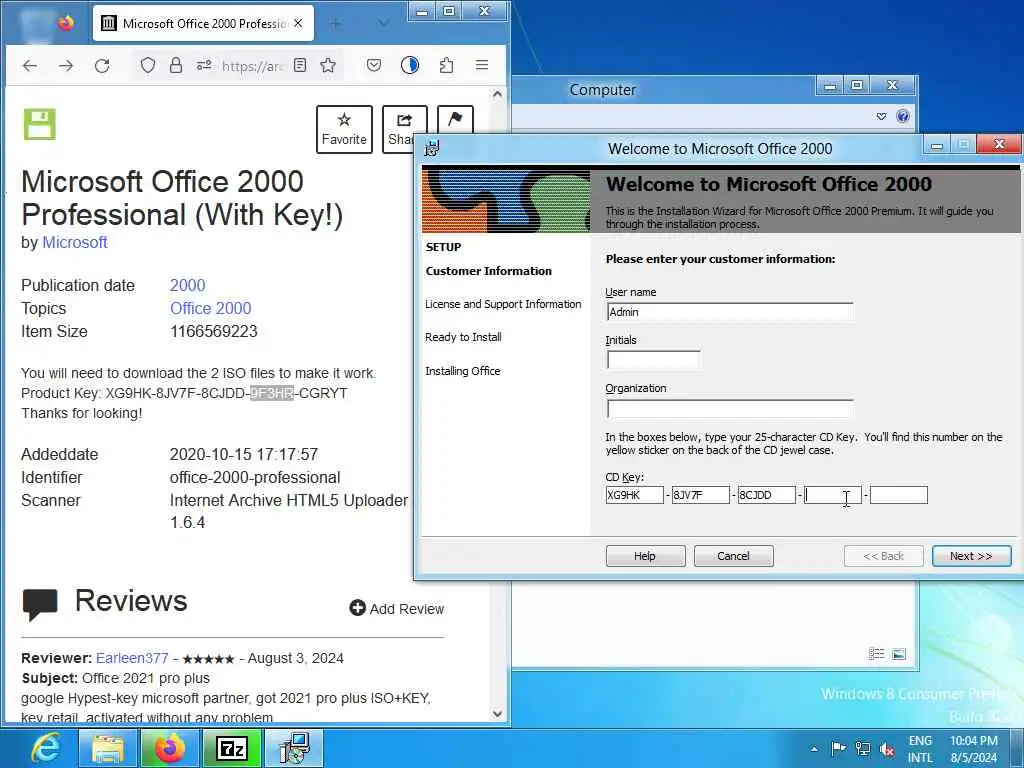Open the clock showing 10:04 PM
This screenshot has width=1024, height=768.
click(x=974, y=749)
